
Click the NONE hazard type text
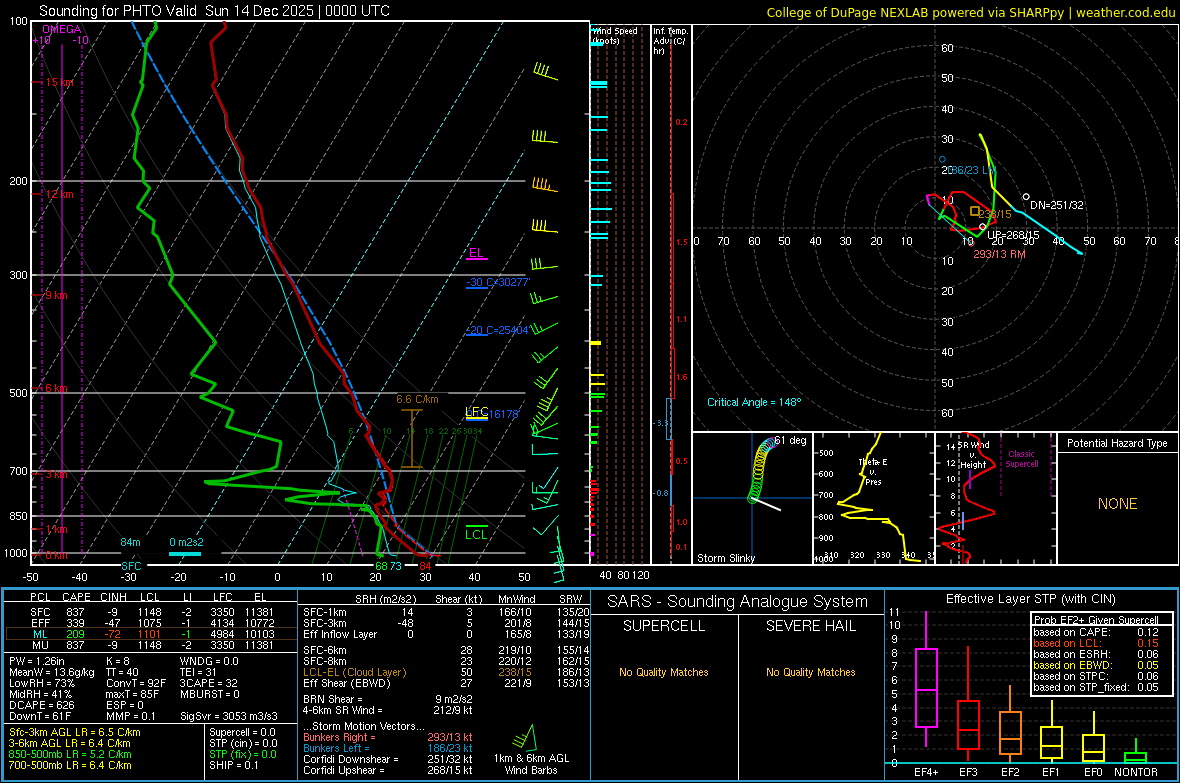click(x=1118, y=504)
